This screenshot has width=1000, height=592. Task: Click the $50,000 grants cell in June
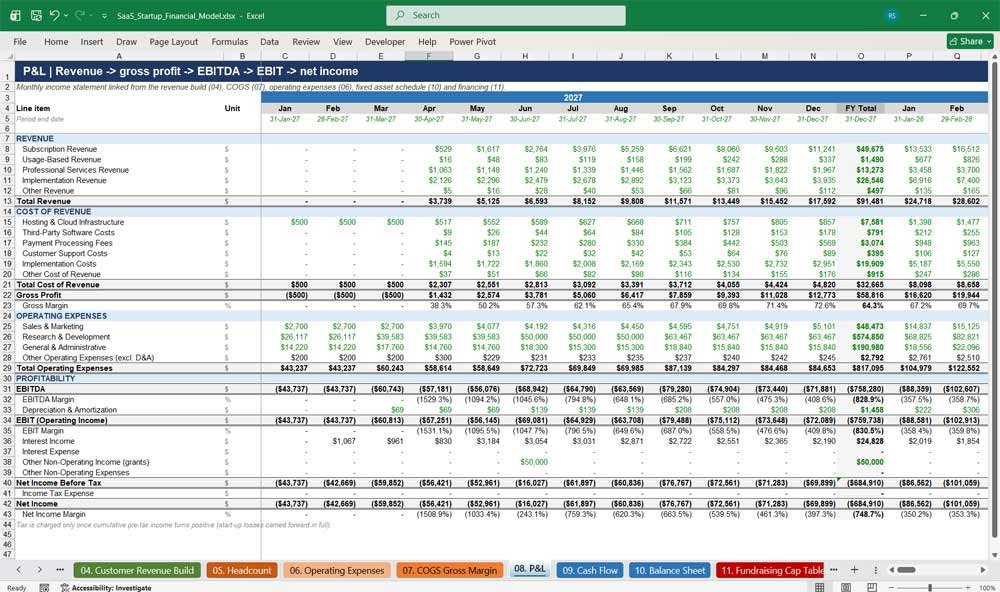534,462
